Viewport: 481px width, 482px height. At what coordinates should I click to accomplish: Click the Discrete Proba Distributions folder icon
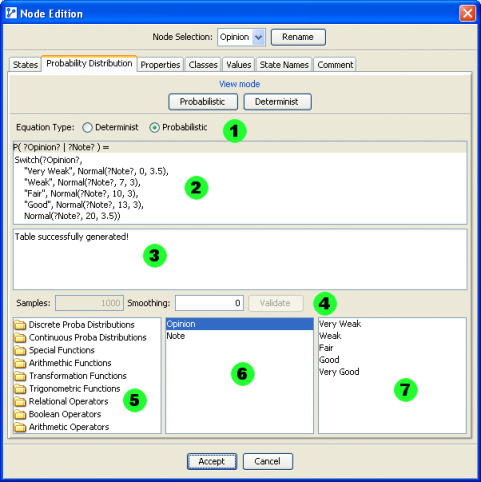pyautogui.click(x=20, y=325)
